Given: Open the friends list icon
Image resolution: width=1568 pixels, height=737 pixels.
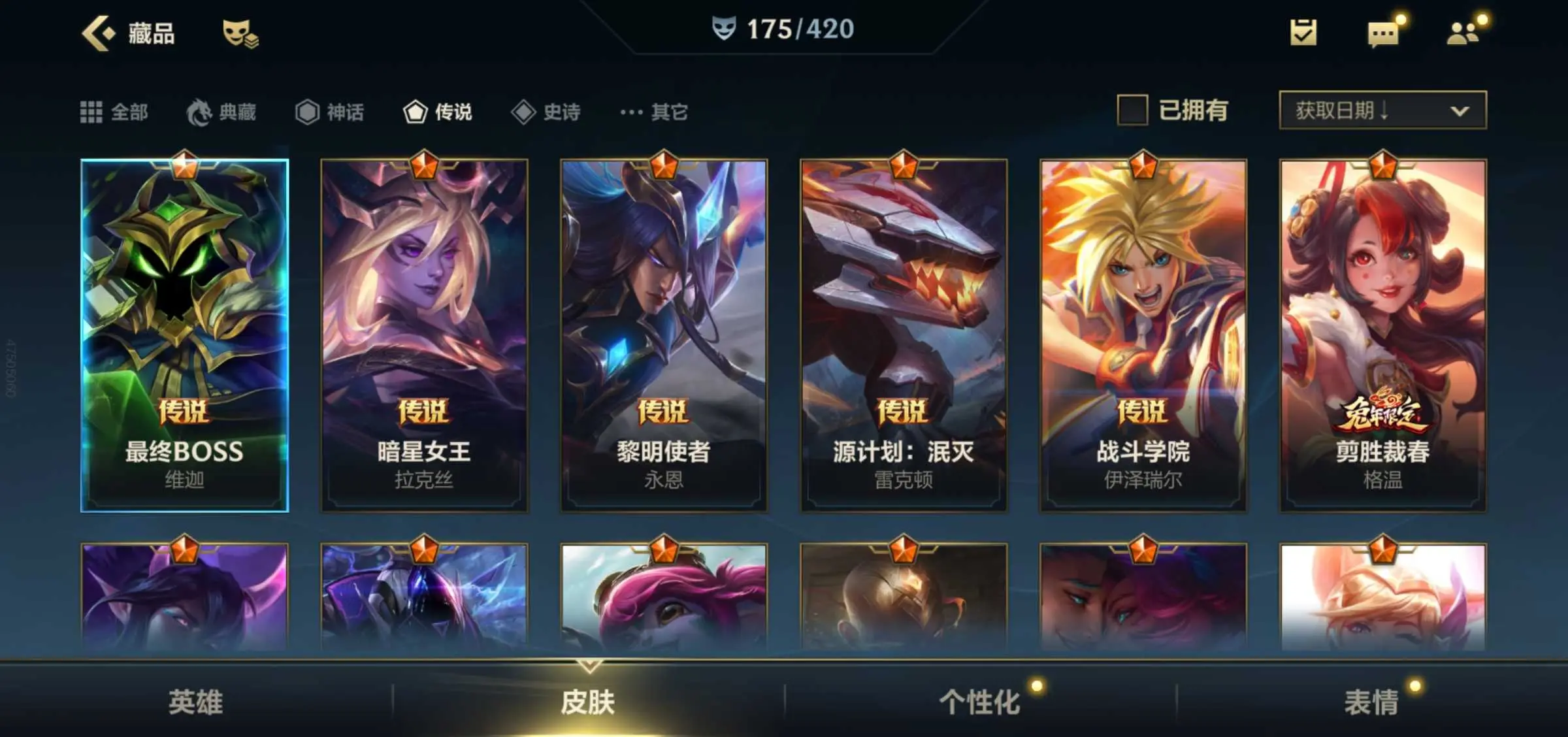Looking at the screenshot, I should click(x=1463, y=33).
